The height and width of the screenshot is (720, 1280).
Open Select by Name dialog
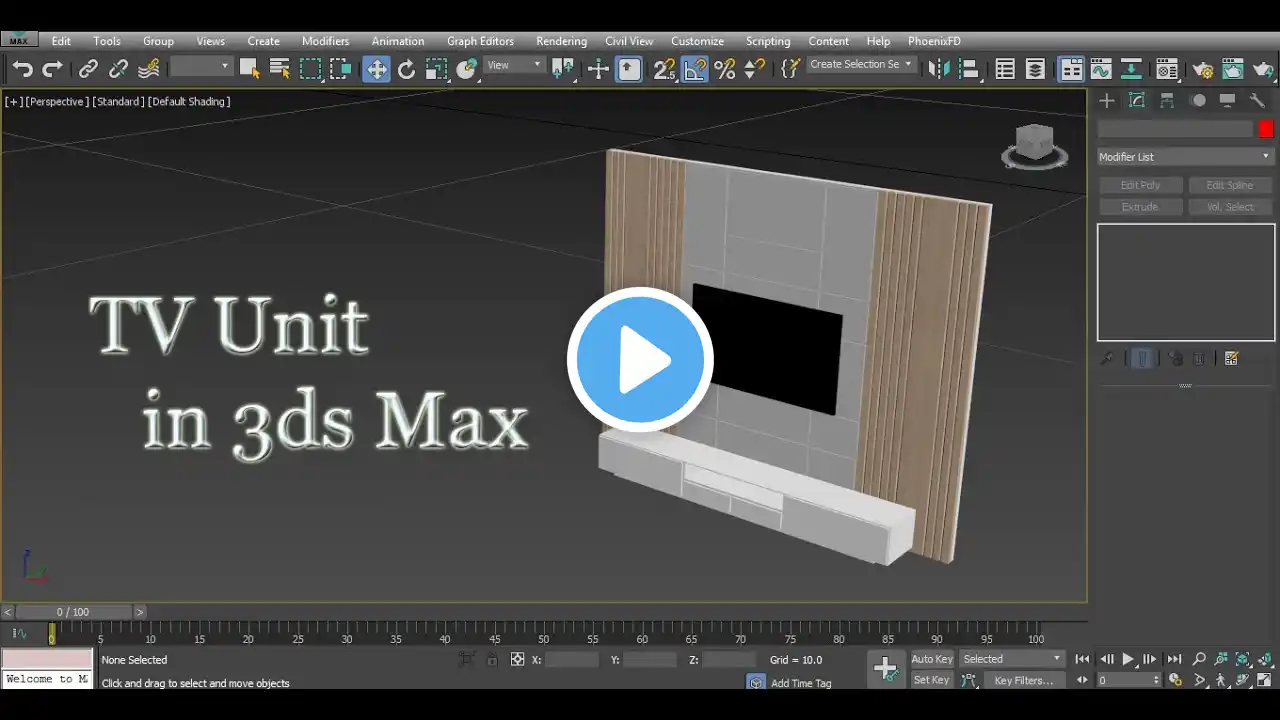pyautogui.click(x=280, y=69)
